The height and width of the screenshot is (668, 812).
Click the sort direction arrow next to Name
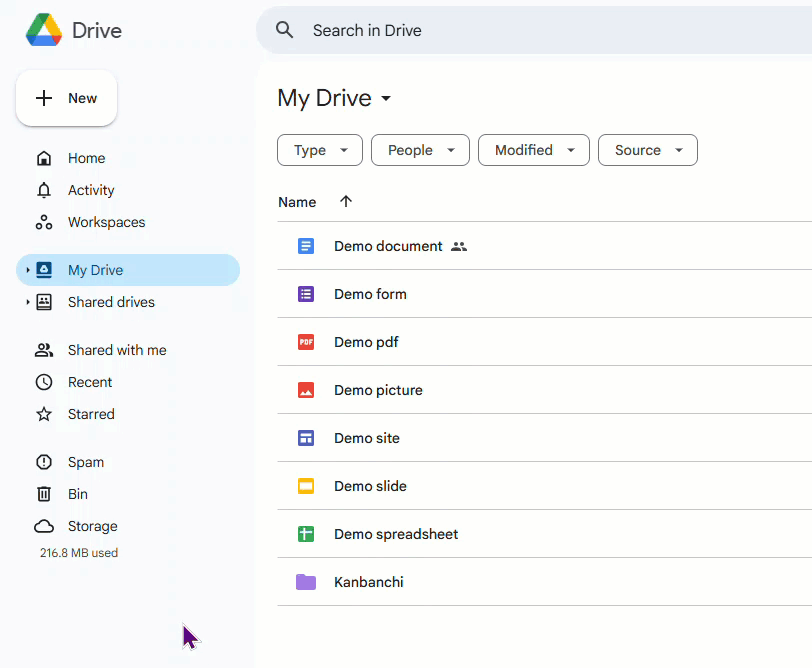[x=346, y=201]
